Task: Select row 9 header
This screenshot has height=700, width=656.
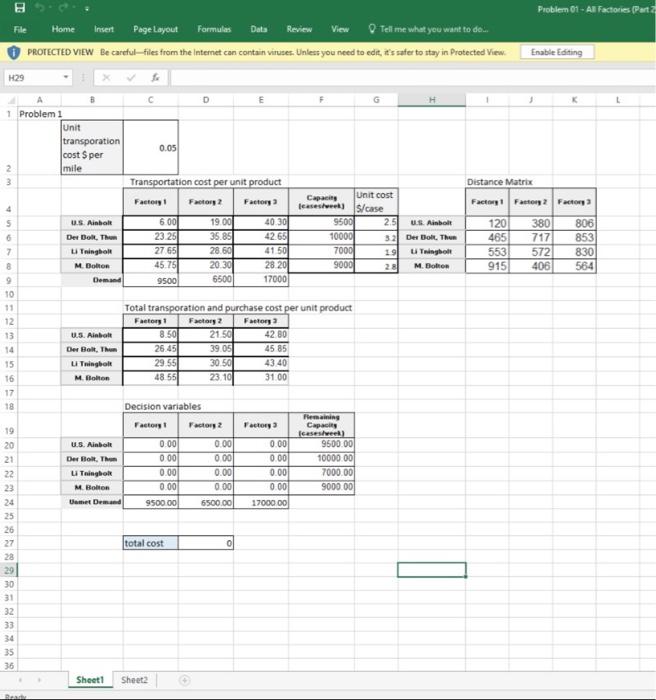Action: pyautogui.click(x=8, y=280)
